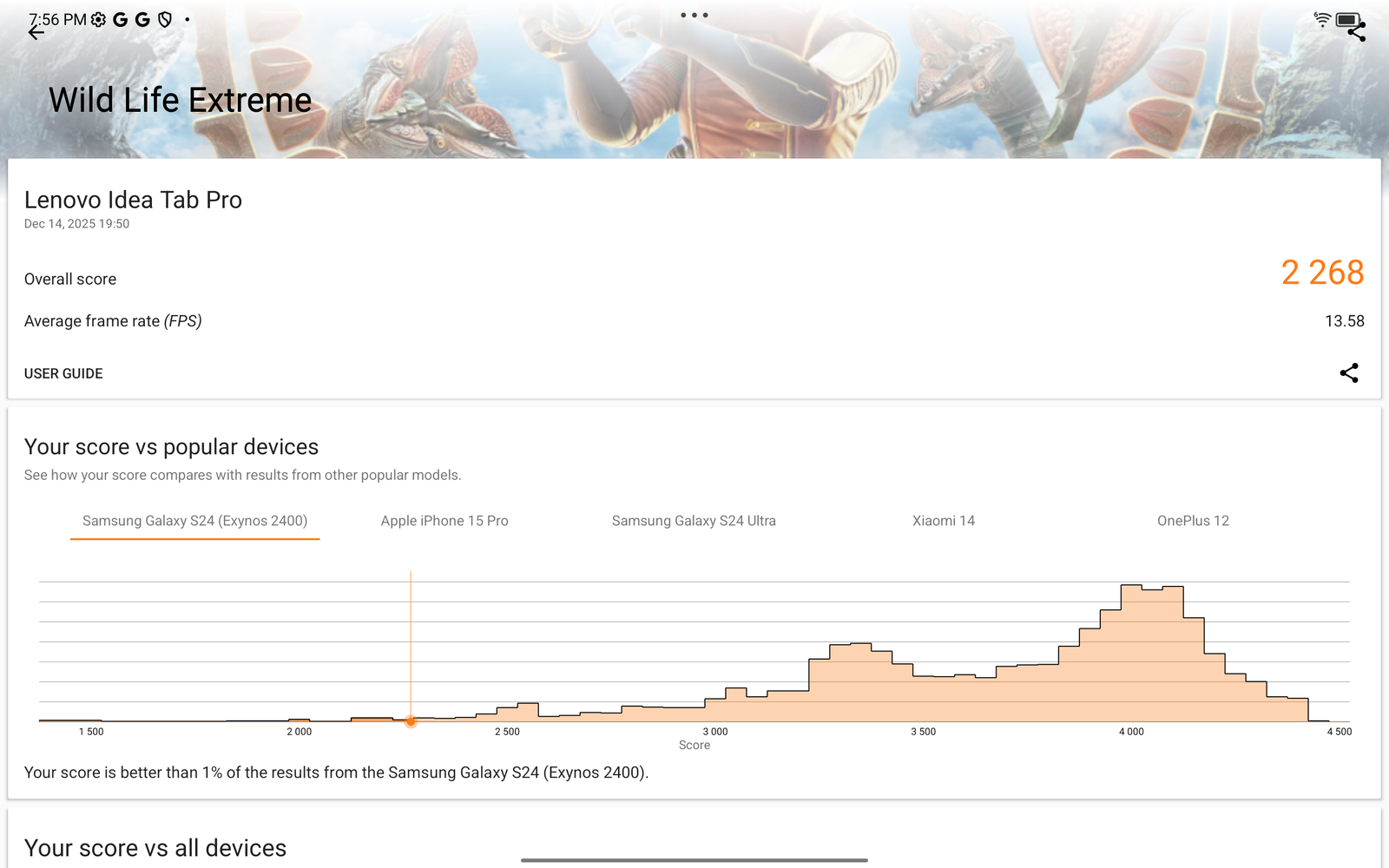Click the orange score marker on the chart
The width and height of the screenshot is (1389, 868).
pos(411,720)
